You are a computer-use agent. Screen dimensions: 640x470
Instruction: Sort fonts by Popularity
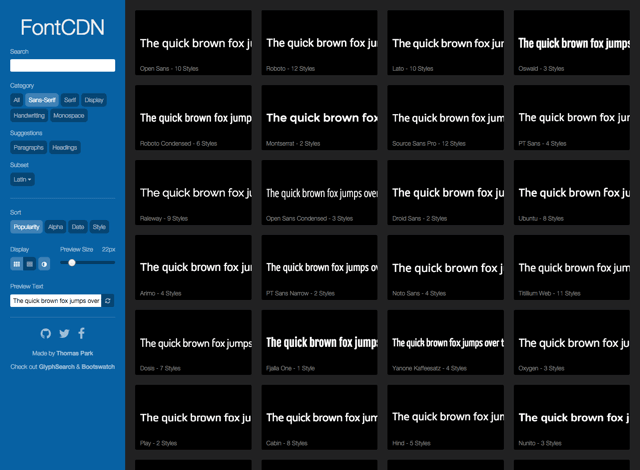click(x=26, y=227)
